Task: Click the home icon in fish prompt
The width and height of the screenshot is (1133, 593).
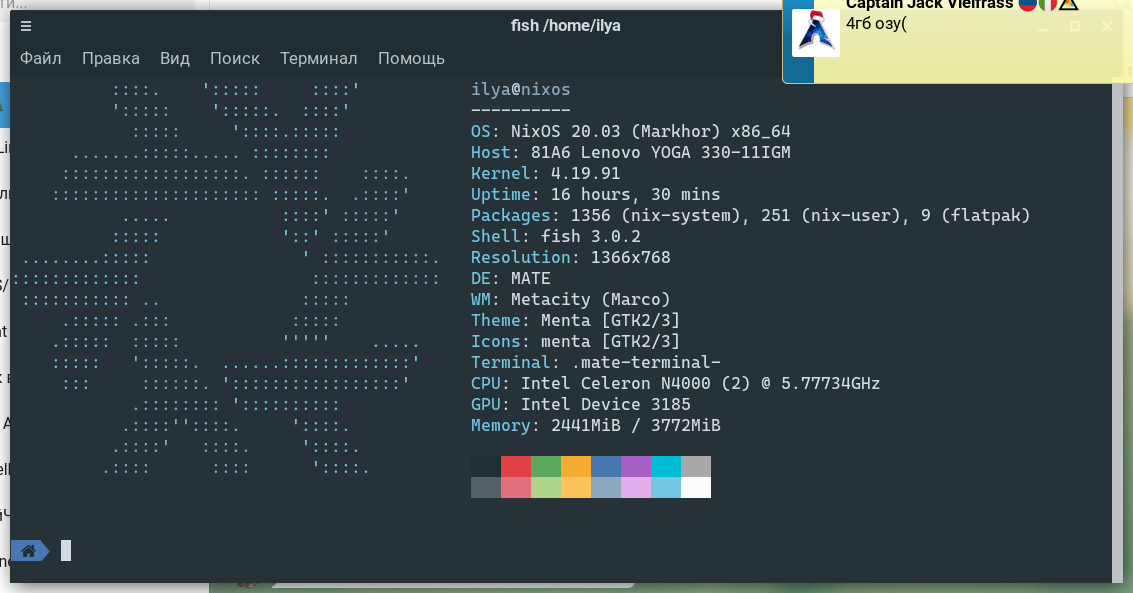Action: click(29, 551)
